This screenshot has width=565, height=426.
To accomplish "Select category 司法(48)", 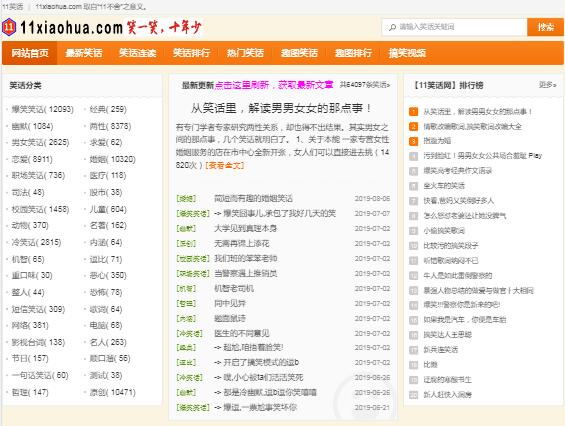I will (28, 192).
